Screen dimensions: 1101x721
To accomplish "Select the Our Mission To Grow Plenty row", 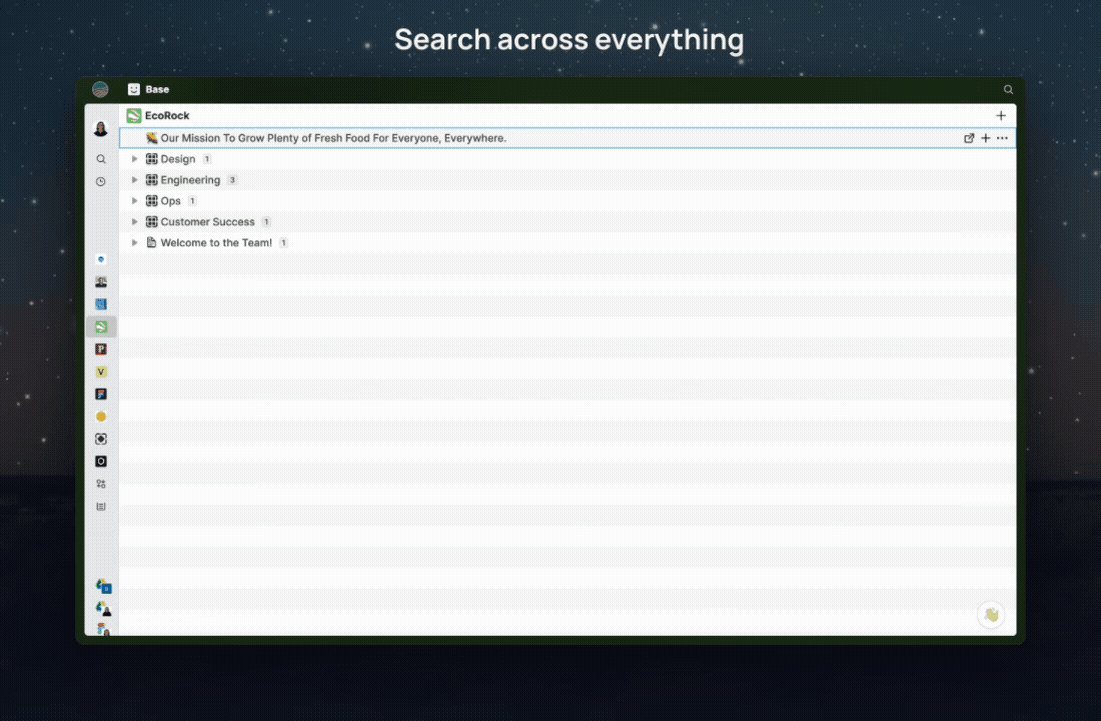I will [x=567, y=138].
